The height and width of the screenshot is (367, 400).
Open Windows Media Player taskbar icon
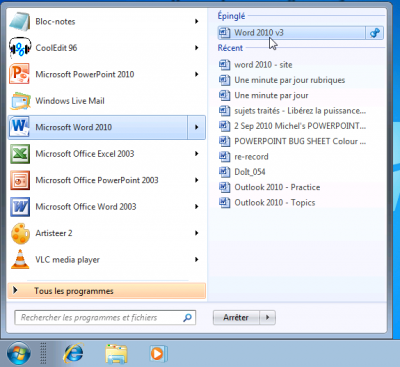(158, 353)
